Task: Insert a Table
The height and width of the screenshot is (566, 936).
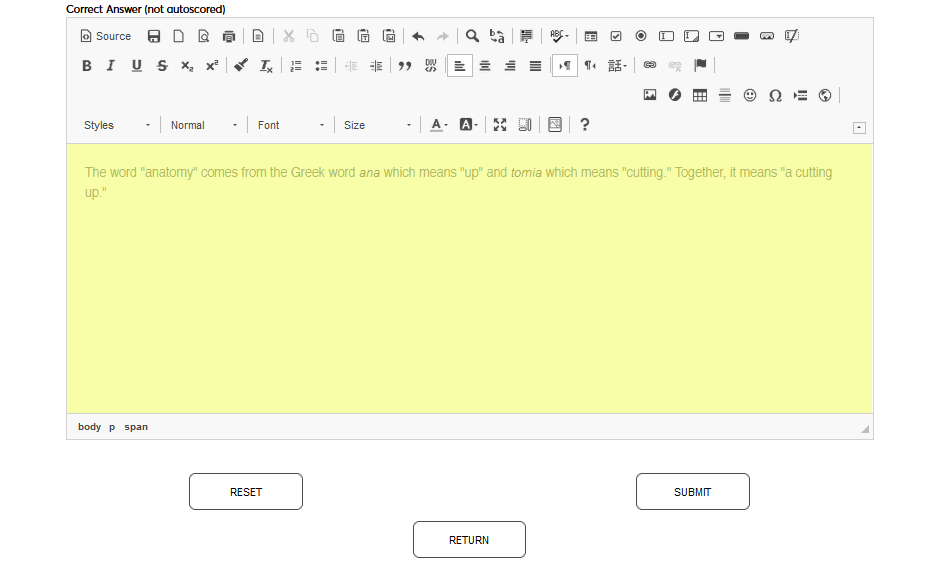Action: tap(700, 95)
